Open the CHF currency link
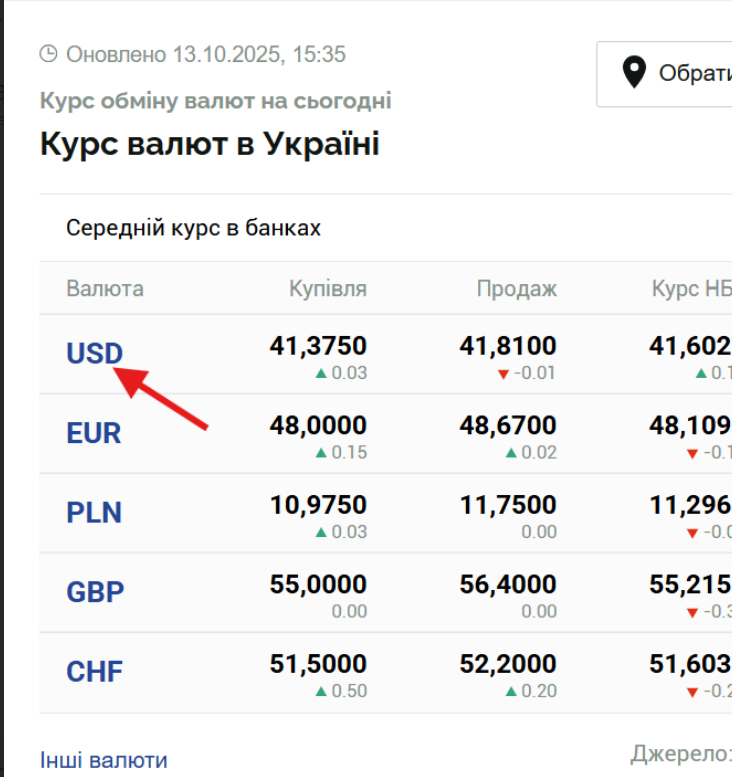 pyautogui.click(x=94, y=671)
